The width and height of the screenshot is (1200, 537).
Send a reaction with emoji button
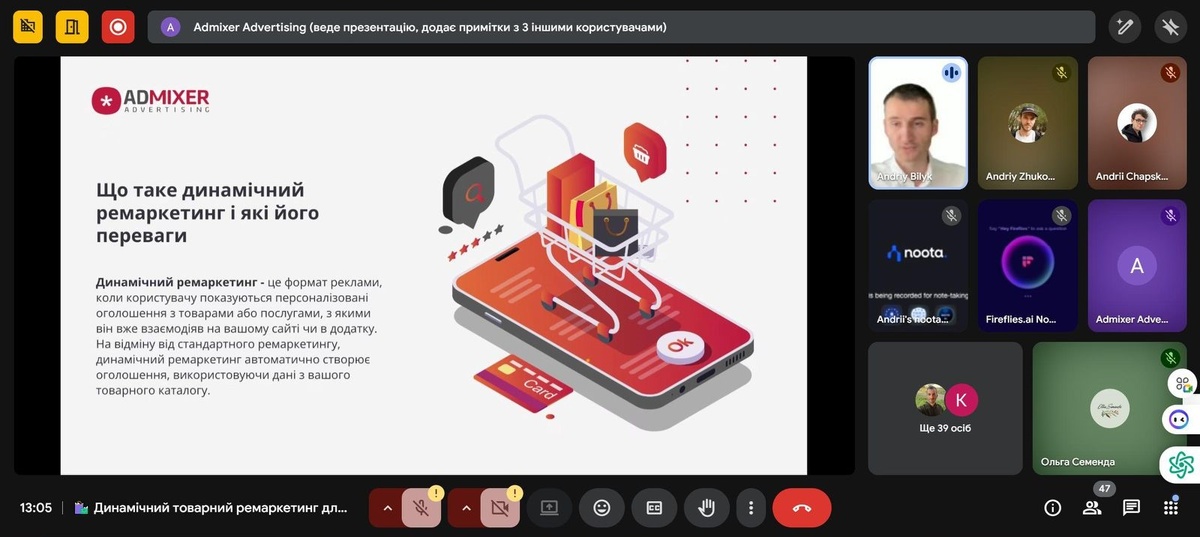pos(602,508)
